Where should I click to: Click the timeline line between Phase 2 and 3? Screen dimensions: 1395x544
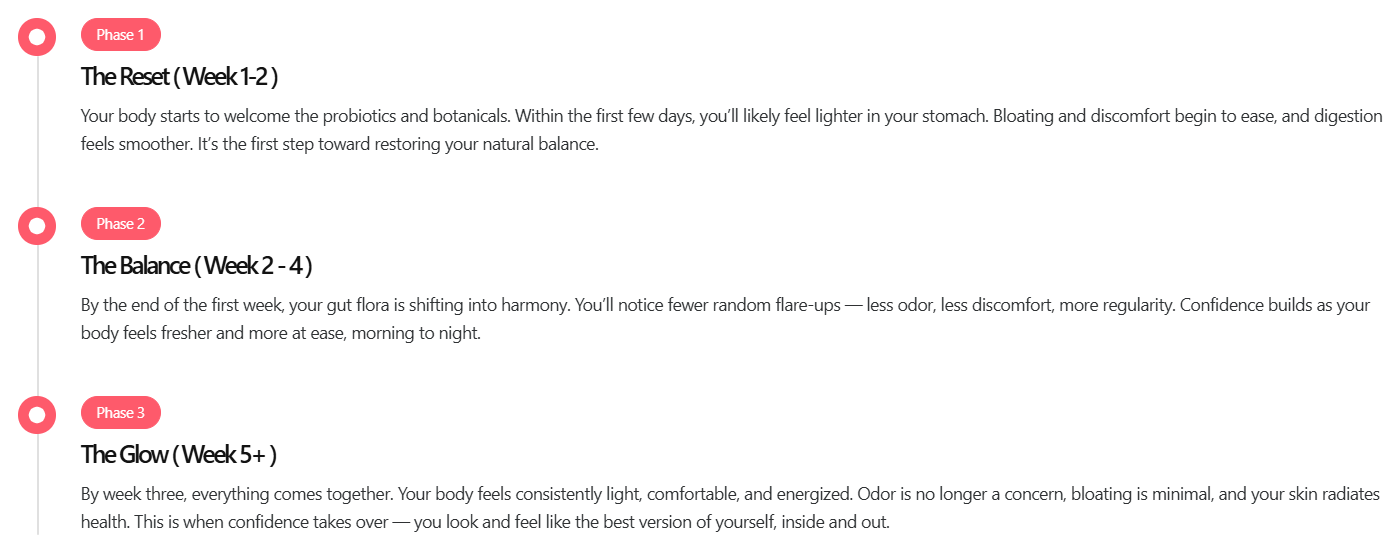37,320
